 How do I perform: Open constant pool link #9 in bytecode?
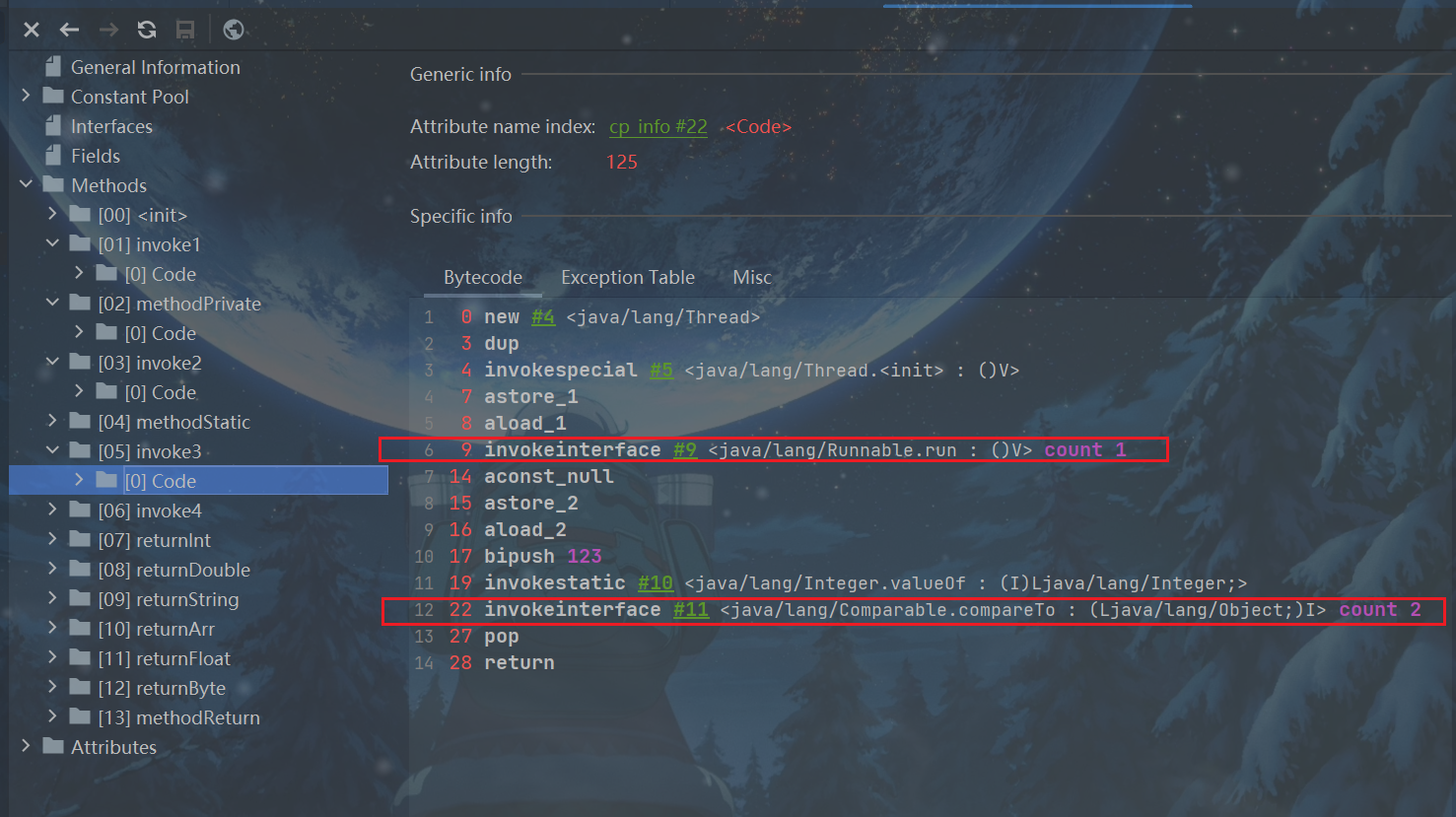click(x=684, y=450)
